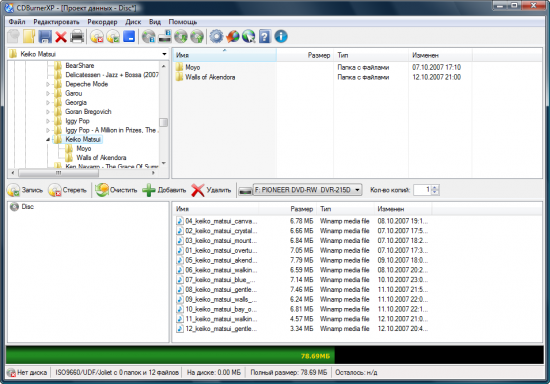Screen dimensions: 550x384
Task: Click the copies count input field
Action: tap(422, 190)
